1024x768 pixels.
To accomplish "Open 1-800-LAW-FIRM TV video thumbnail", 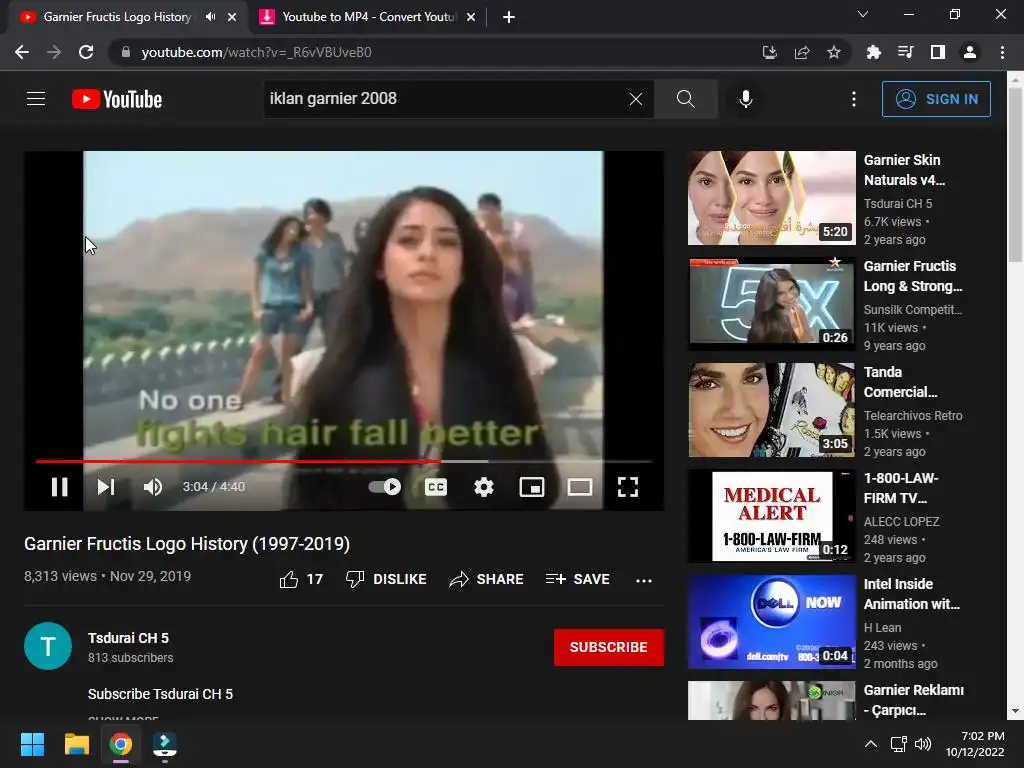I will 772,515.
